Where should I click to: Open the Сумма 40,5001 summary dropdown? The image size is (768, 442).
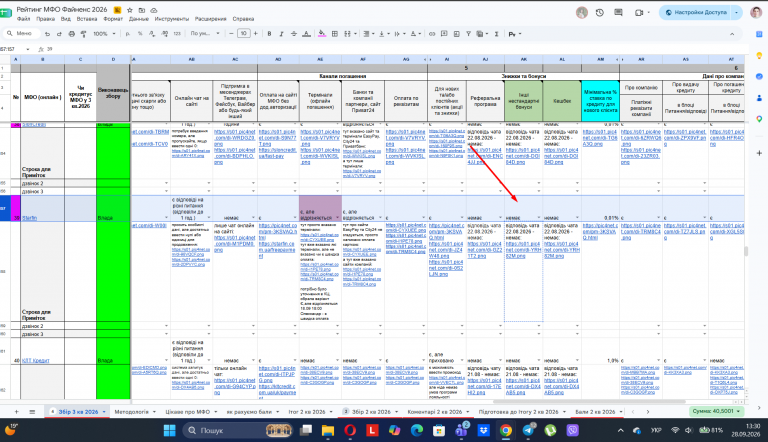[x=716, y=411]
